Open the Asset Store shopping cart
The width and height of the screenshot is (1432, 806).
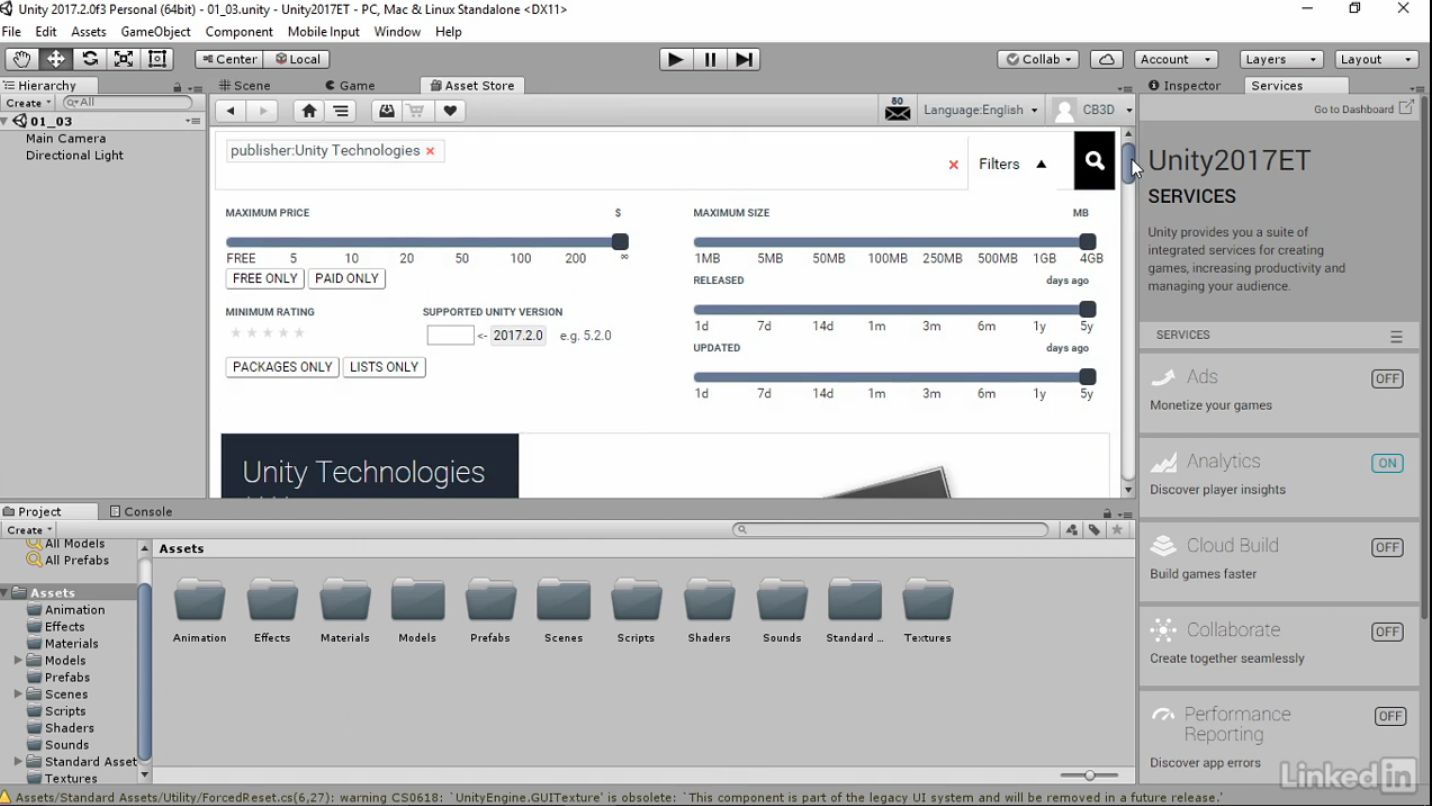pos(416,111)
